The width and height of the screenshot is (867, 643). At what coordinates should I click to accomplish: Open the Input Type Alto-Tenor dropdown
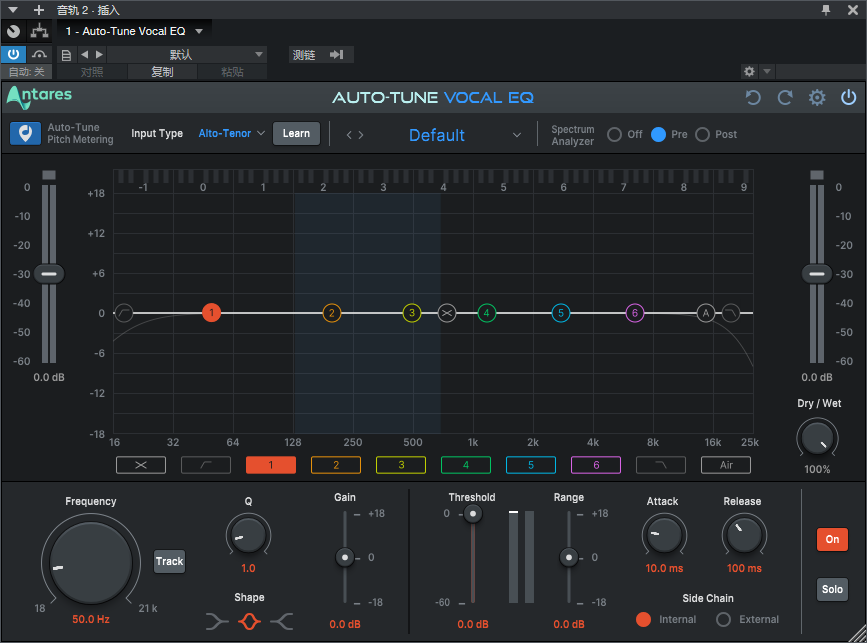(x=232, y=133)
